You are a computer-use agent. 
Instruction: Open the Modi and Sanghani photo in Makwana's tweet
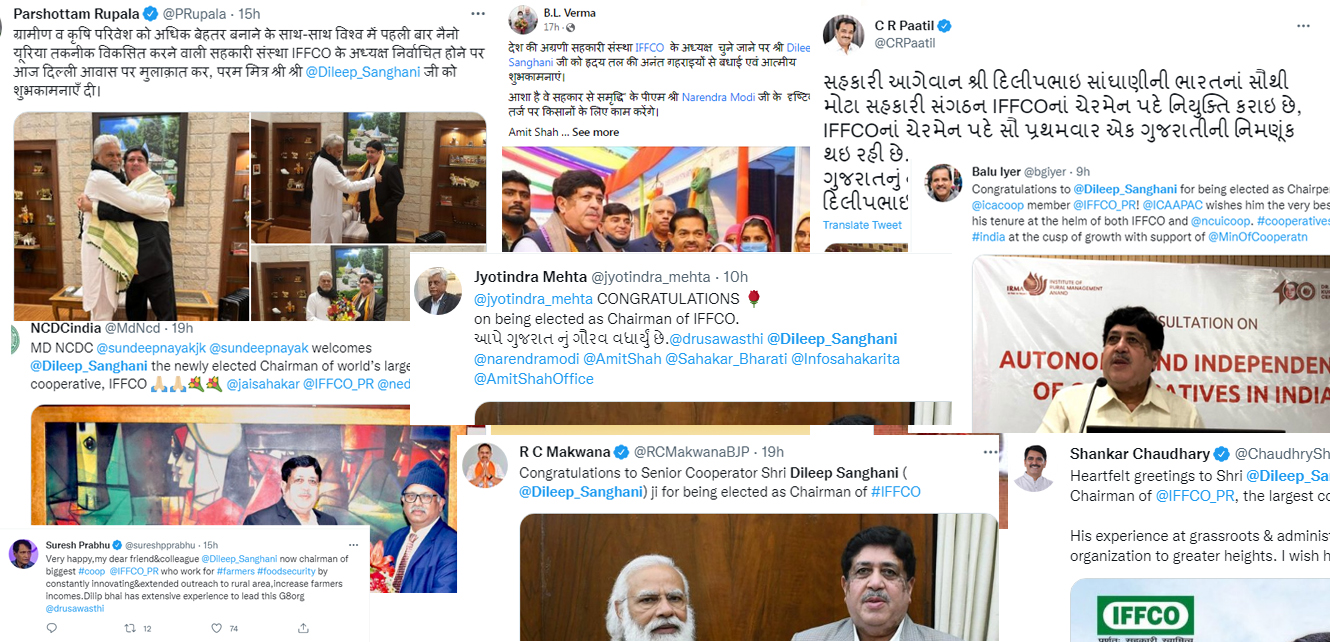tap(758, 578)
